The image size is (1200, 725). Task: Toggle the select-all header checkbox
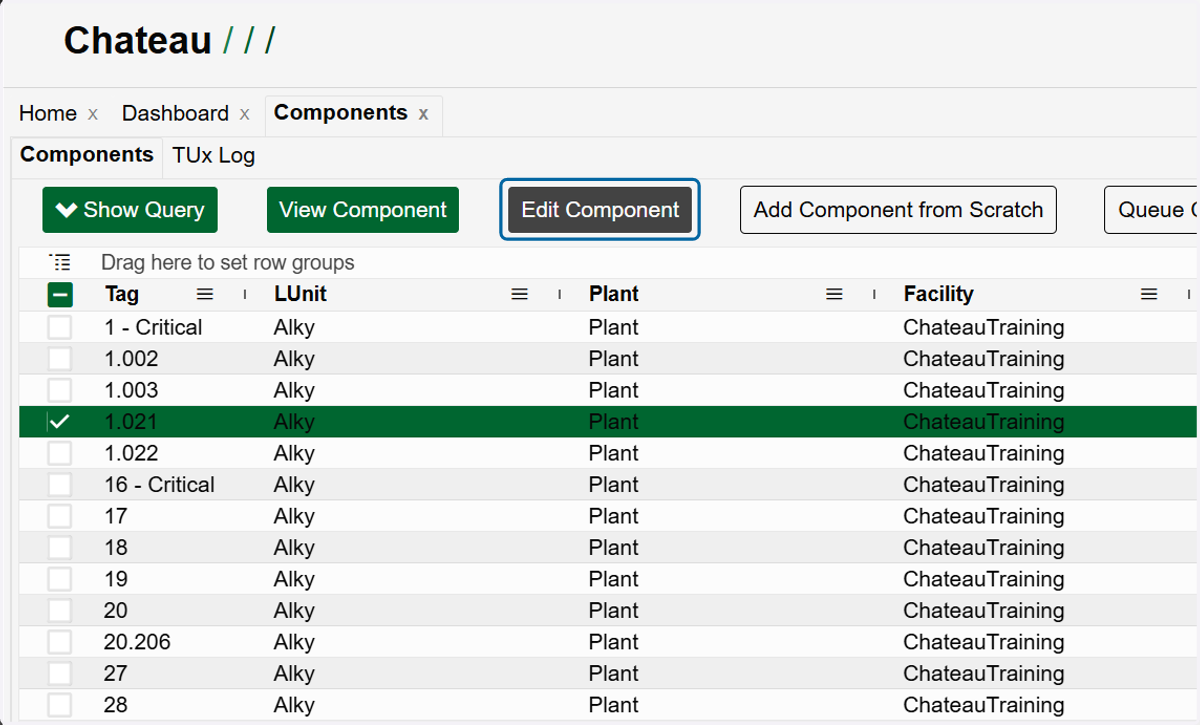60,295
